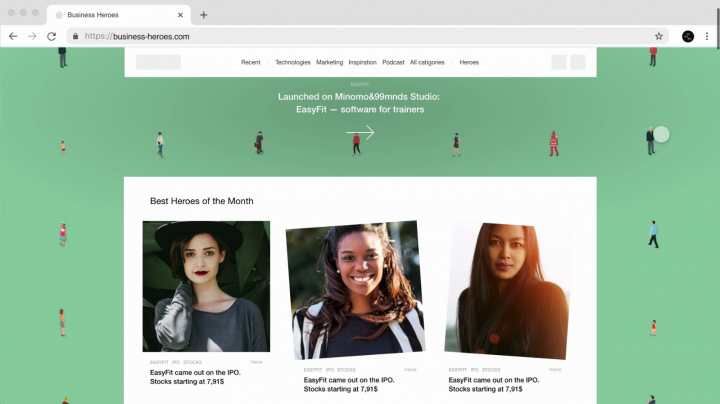Screen dimensions: 720x404
Task: Open All catigories menu item
Action: click(427, 62)
